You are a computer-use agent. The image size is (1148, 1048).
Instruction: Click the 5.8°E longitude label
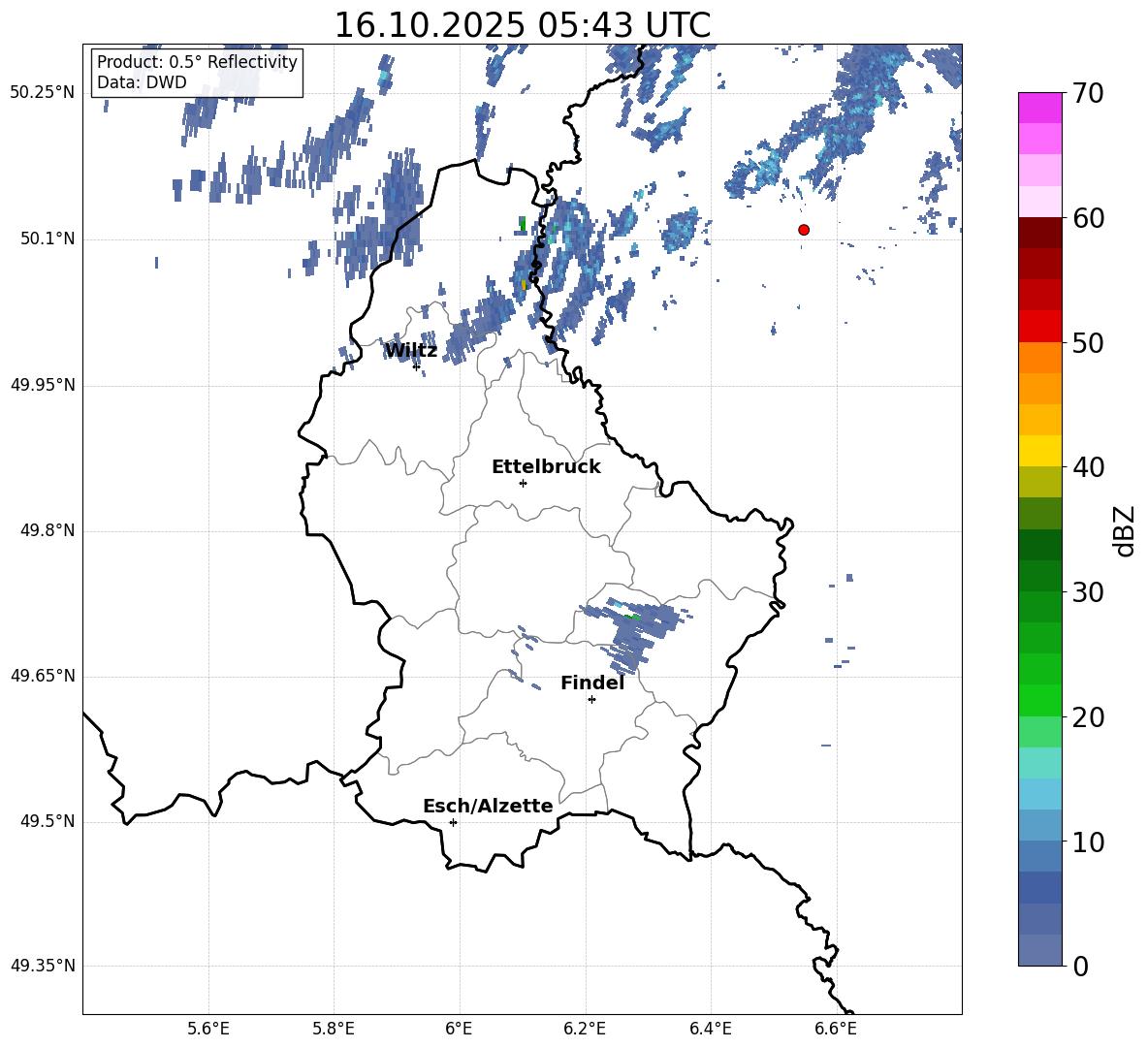(x=334, y=1029)
